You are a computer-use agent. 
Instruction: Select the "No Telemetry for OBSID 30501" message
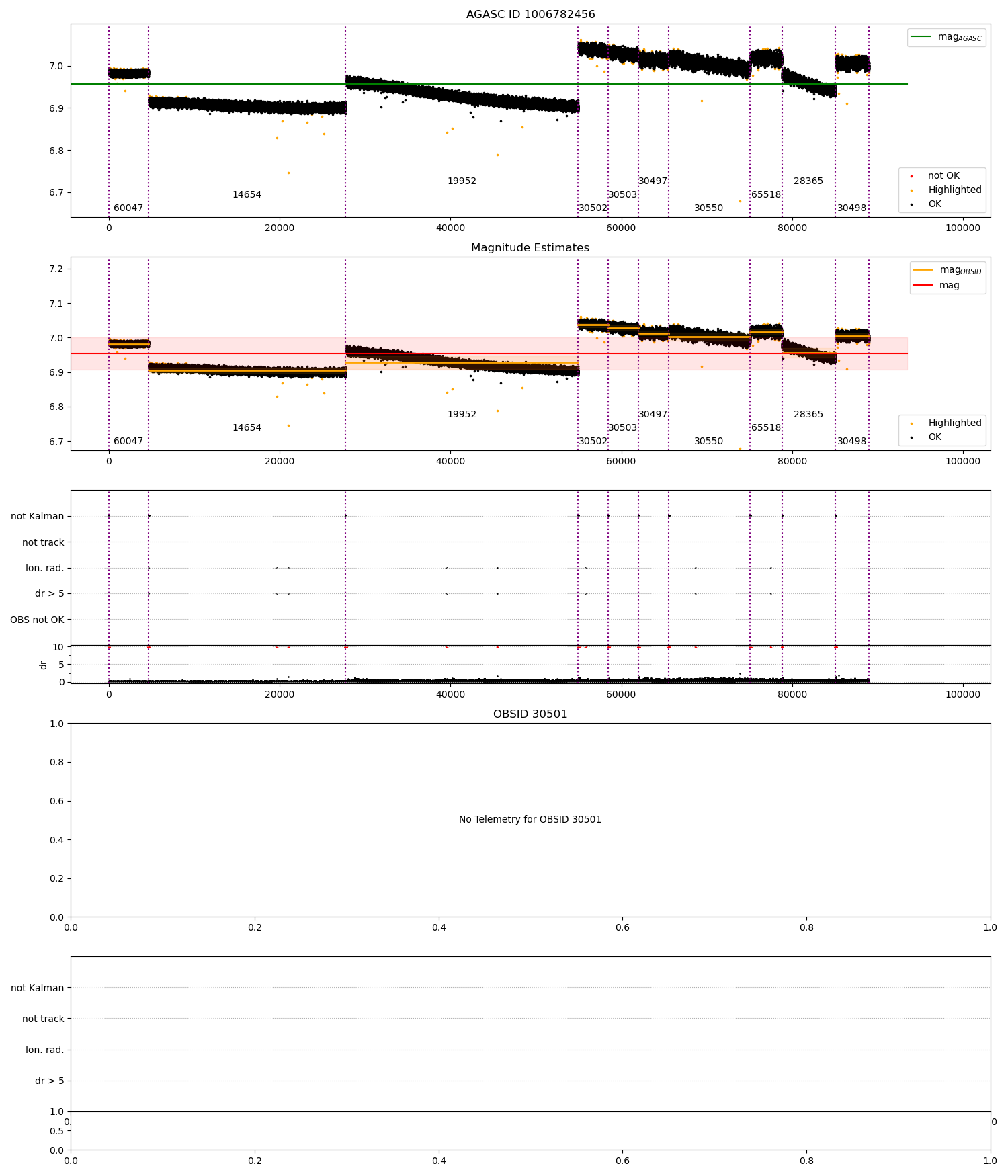(530, 820)
